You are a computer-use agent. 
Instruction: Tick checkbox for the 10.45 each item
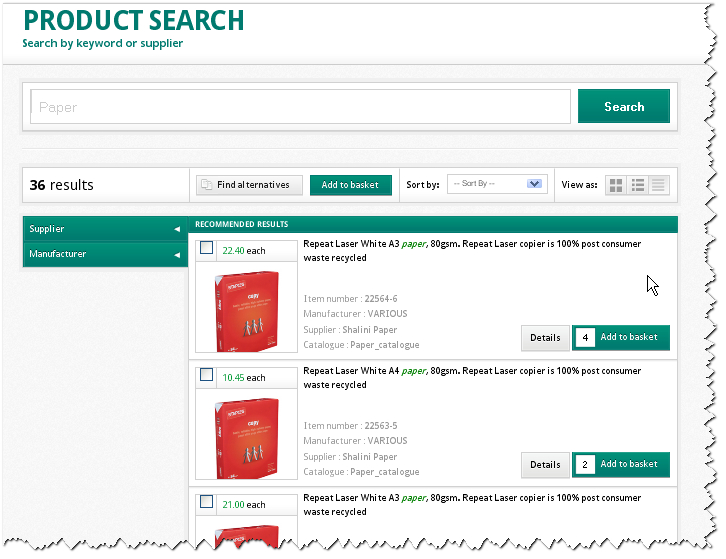click(207, 375)
